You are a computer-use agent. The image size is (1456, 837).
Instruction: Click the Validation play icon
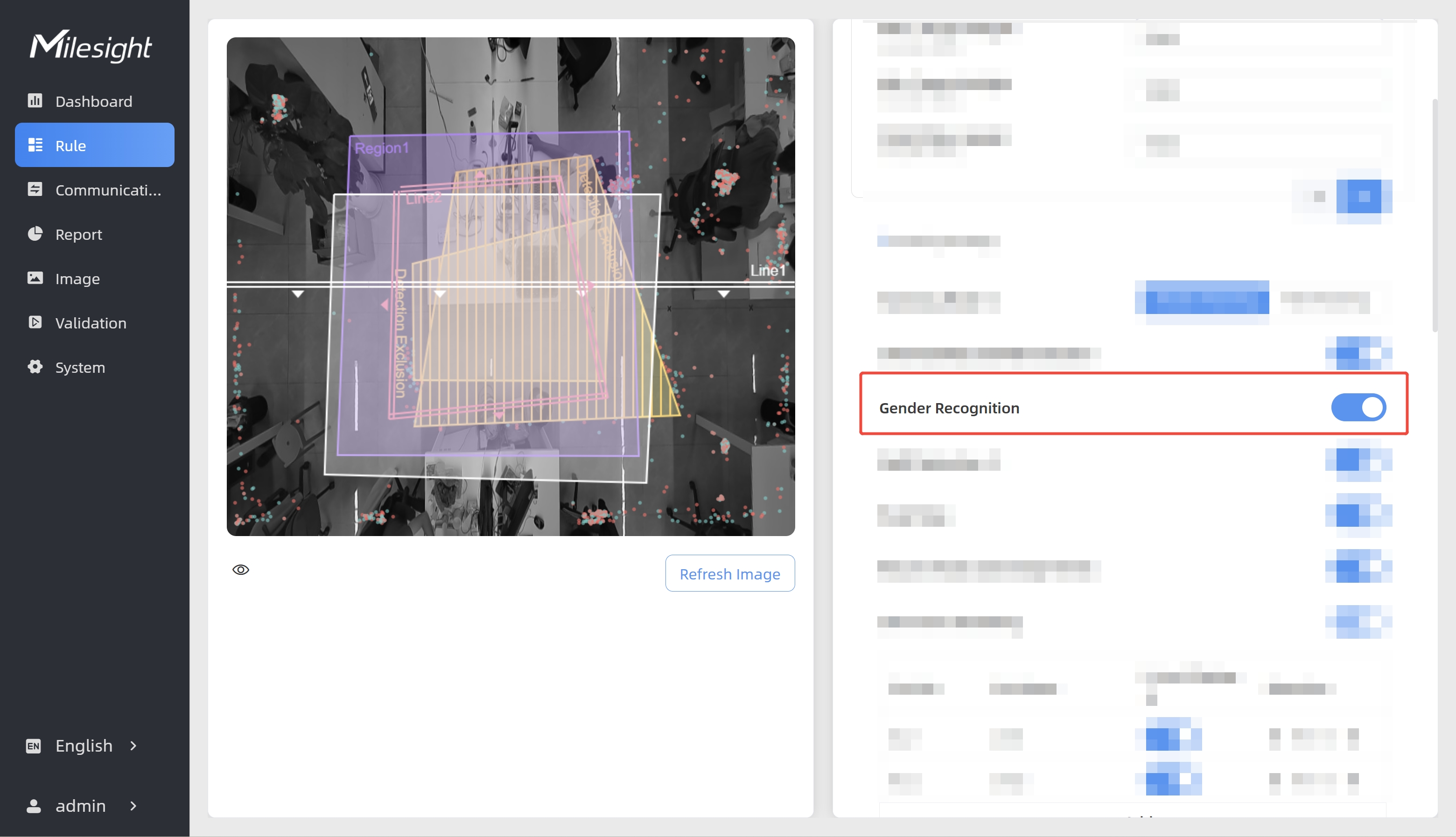(x=35, y=322)
